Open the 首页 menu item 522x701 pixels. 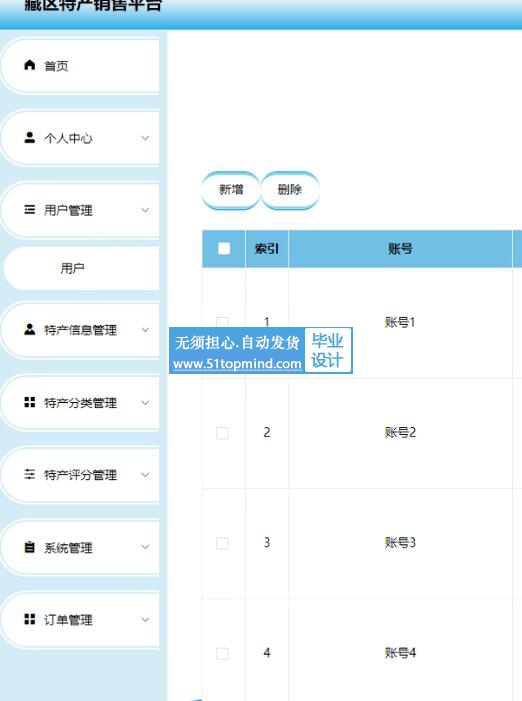click(x=80, y=66)
